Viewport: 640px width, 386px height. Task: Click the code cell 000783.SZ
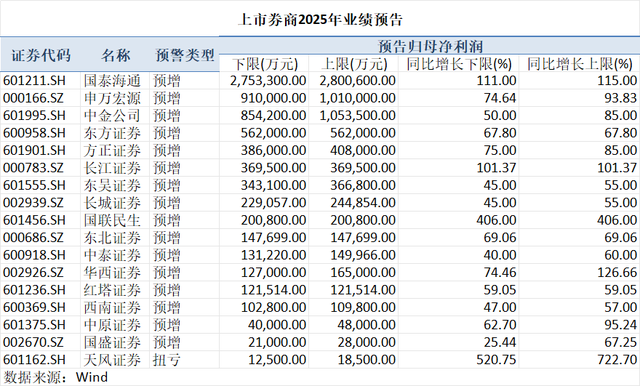click(x=33, y=168)
